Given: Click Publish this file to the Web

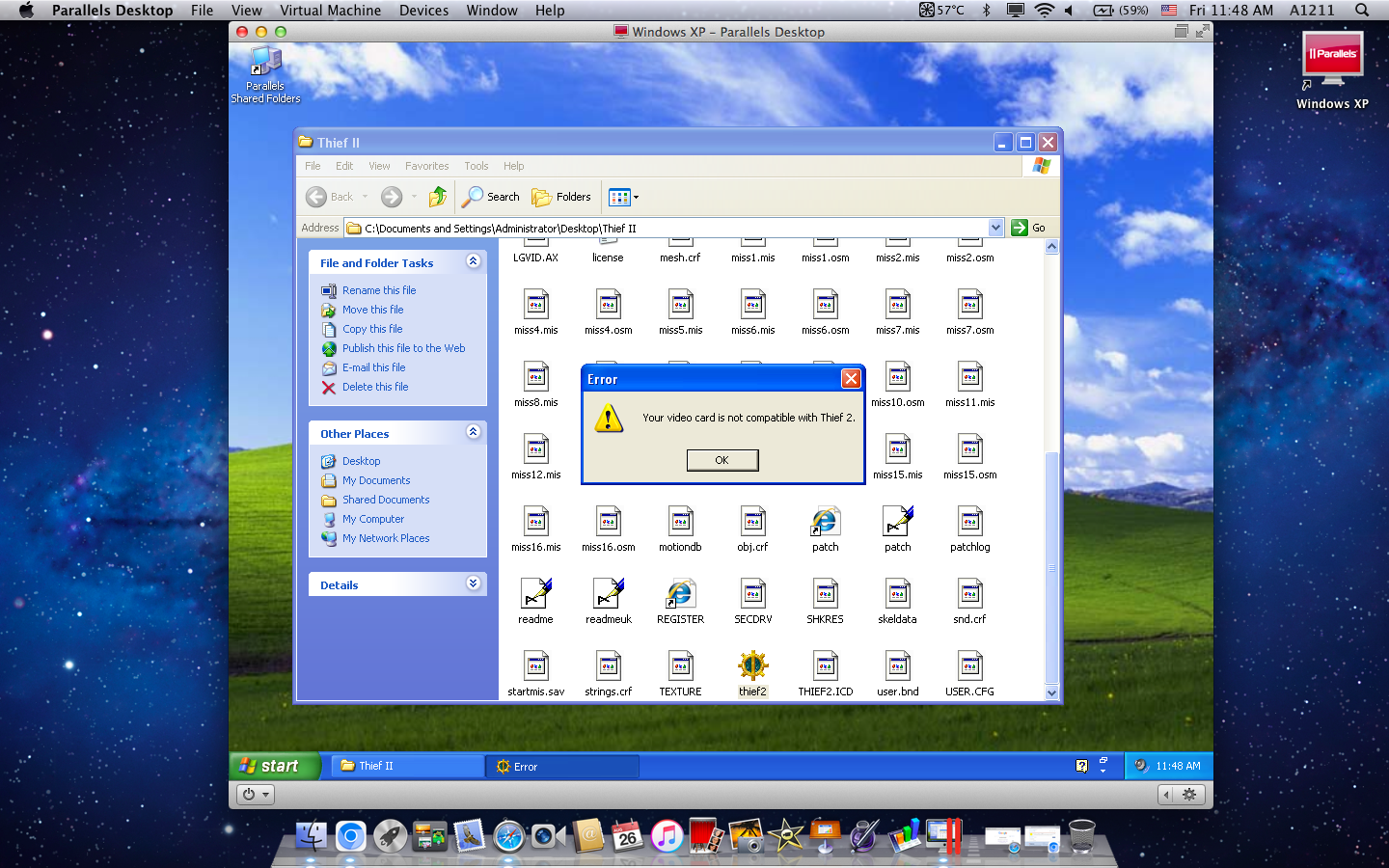Looking at the screenshot, I should click(403, 348).
